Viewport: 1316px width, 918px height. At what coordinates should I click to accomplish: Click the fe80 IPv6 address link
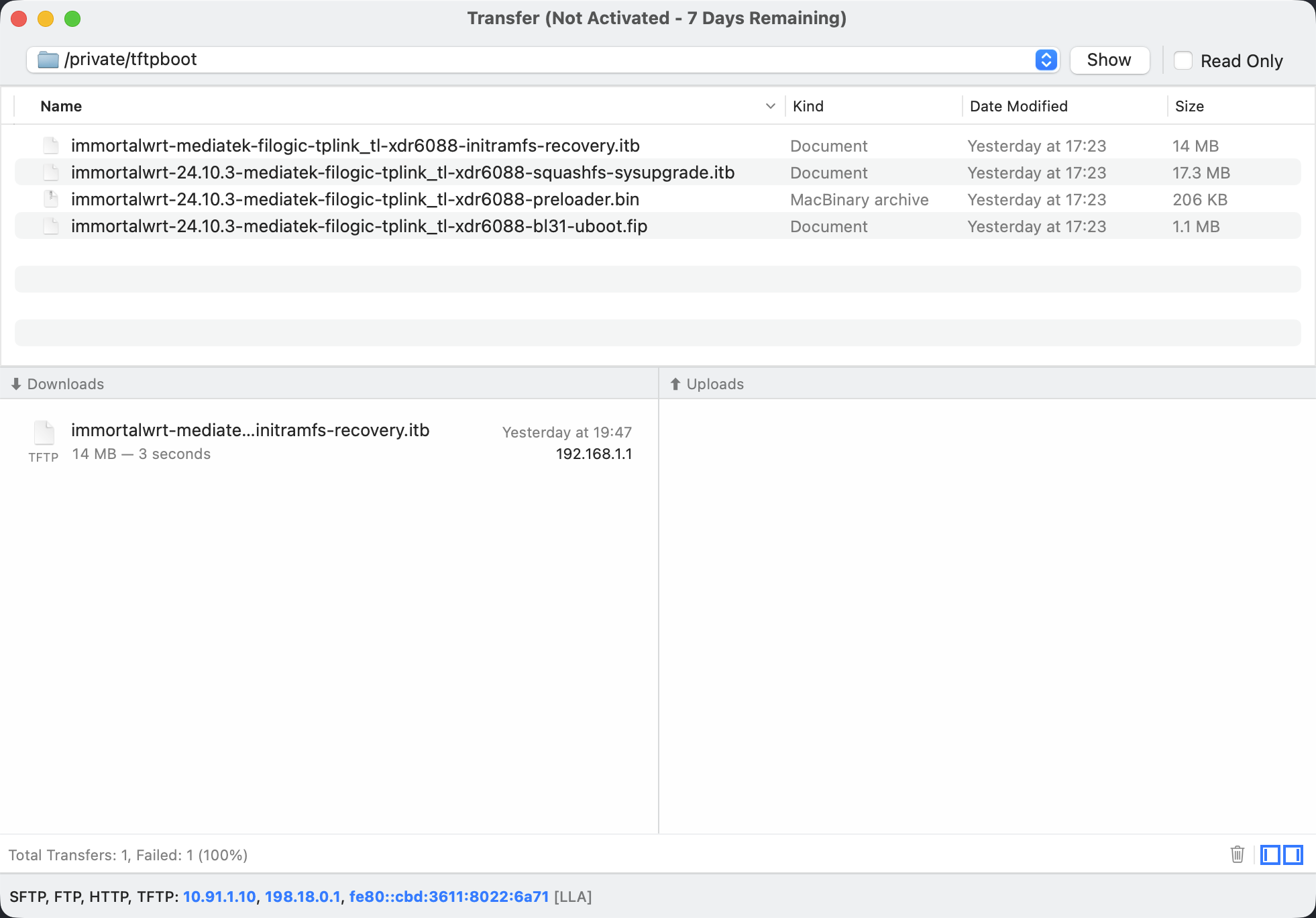click(449, 897)
